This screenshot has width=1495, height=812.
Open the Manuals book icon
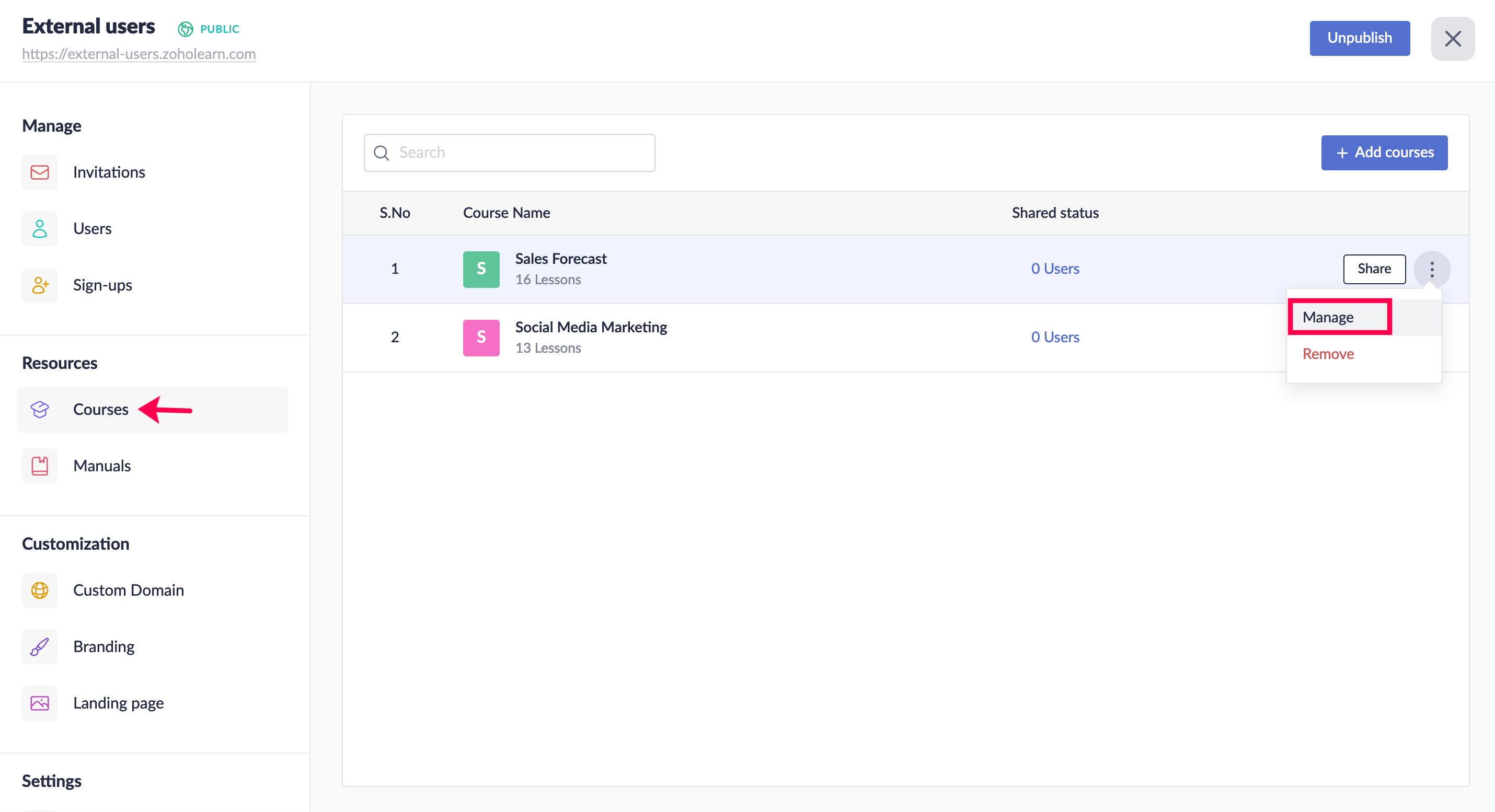[x=39, y=466]
